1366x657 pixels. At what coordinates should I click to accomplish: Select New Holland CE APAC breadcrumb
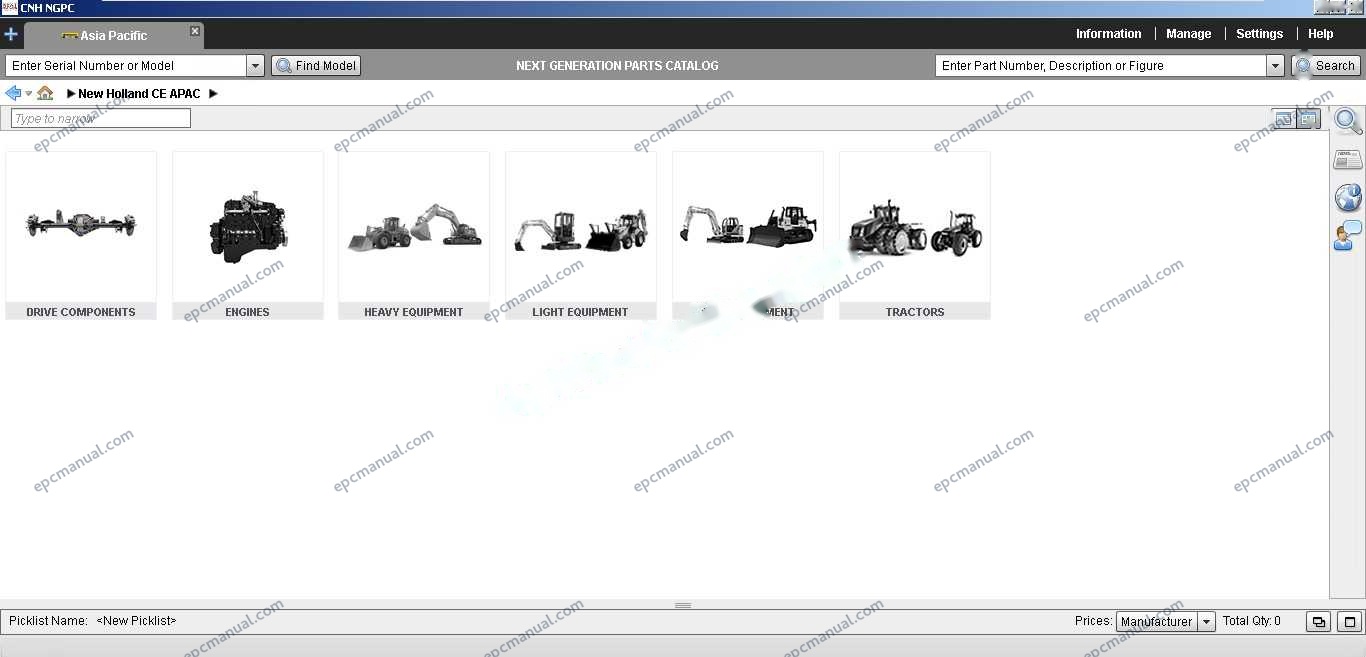click(x=139, y=94)
